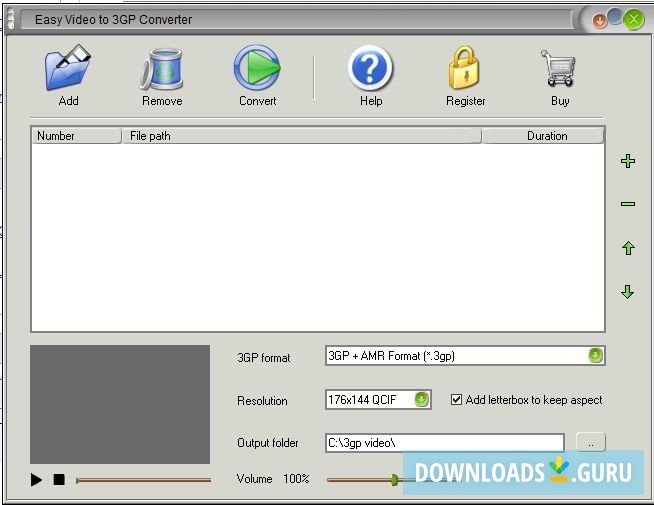Browse for output folder with .. button
654x505 pixels.
[591, 442]
